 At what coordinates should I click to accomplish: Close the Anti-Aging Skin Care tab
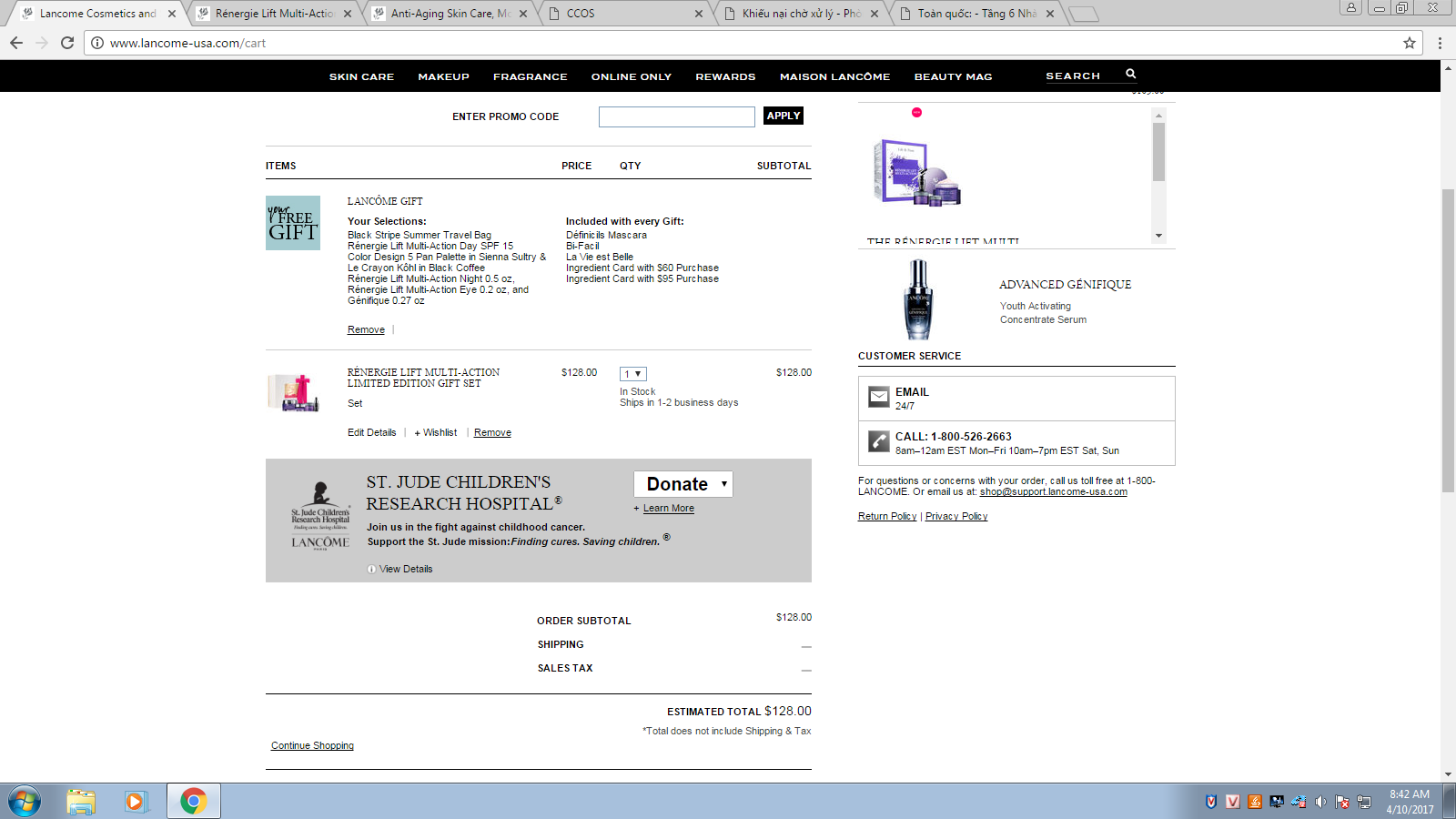click(523, 14)
